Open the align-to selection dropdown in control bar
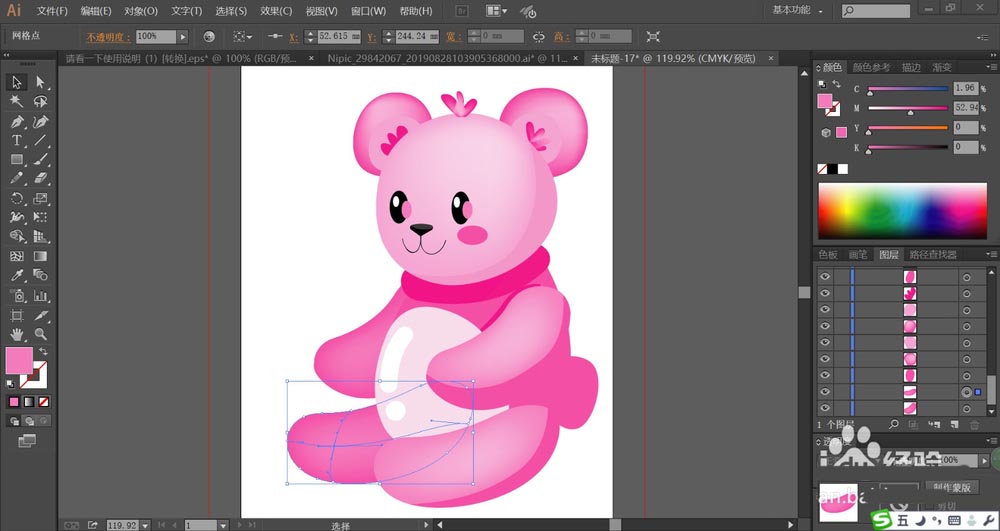Screen dimensions: 1000x531 click(242, 37)
